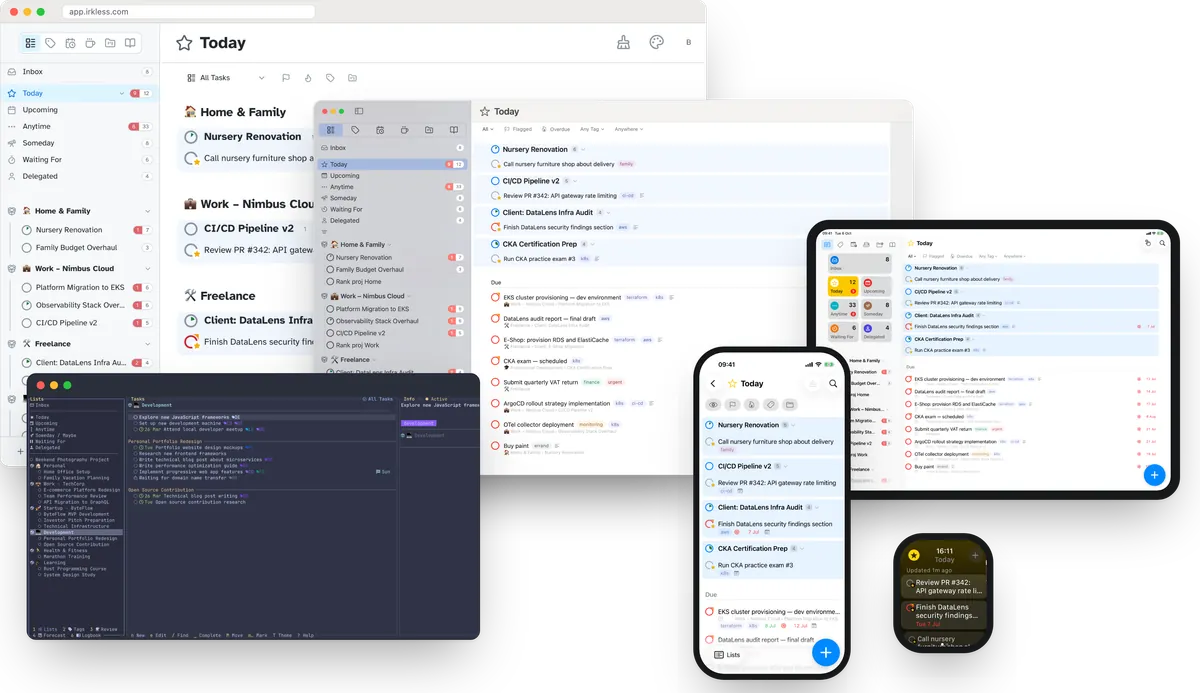Open the theme palette icon in browser header
The width and height of the screenshot is (1200, 693).
656,42
